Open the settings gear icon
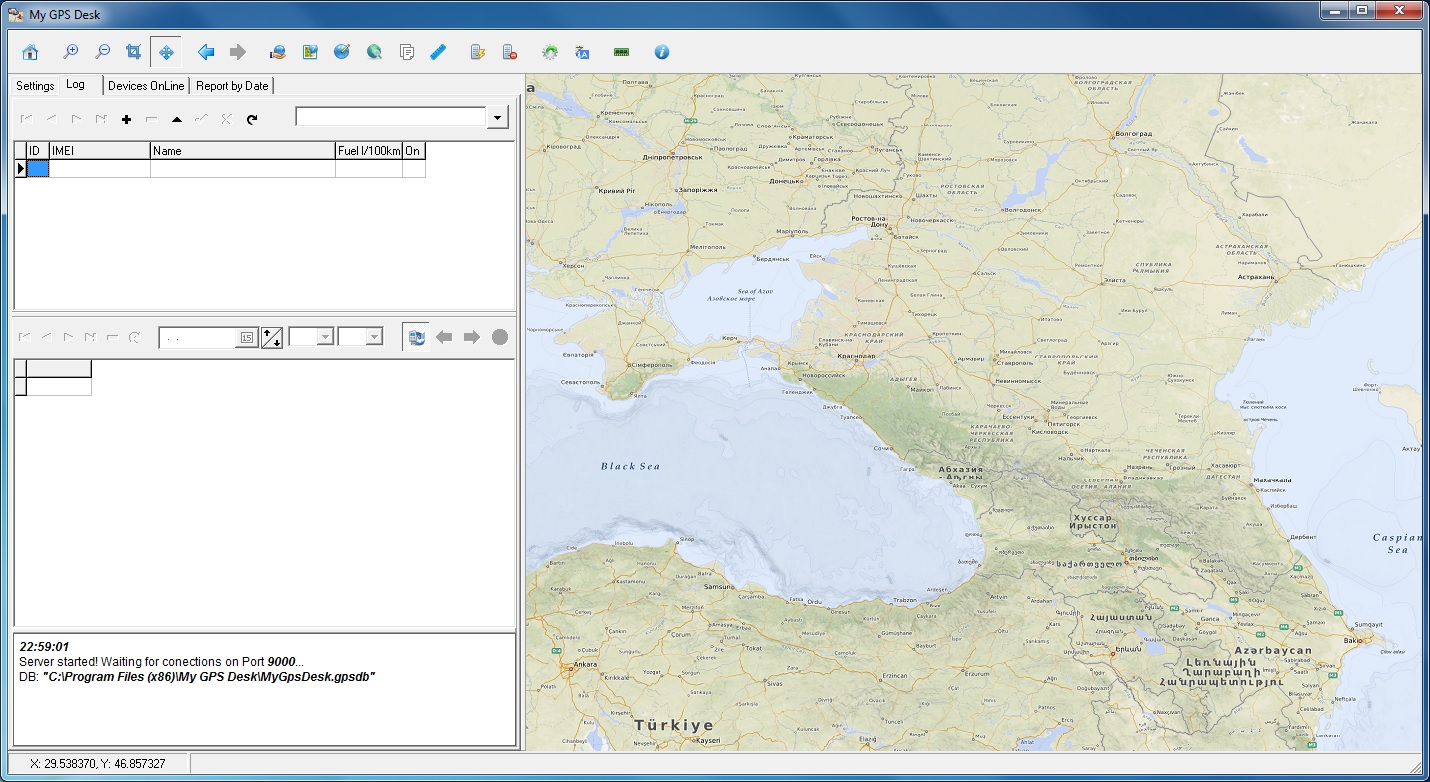 pos(551,51)
